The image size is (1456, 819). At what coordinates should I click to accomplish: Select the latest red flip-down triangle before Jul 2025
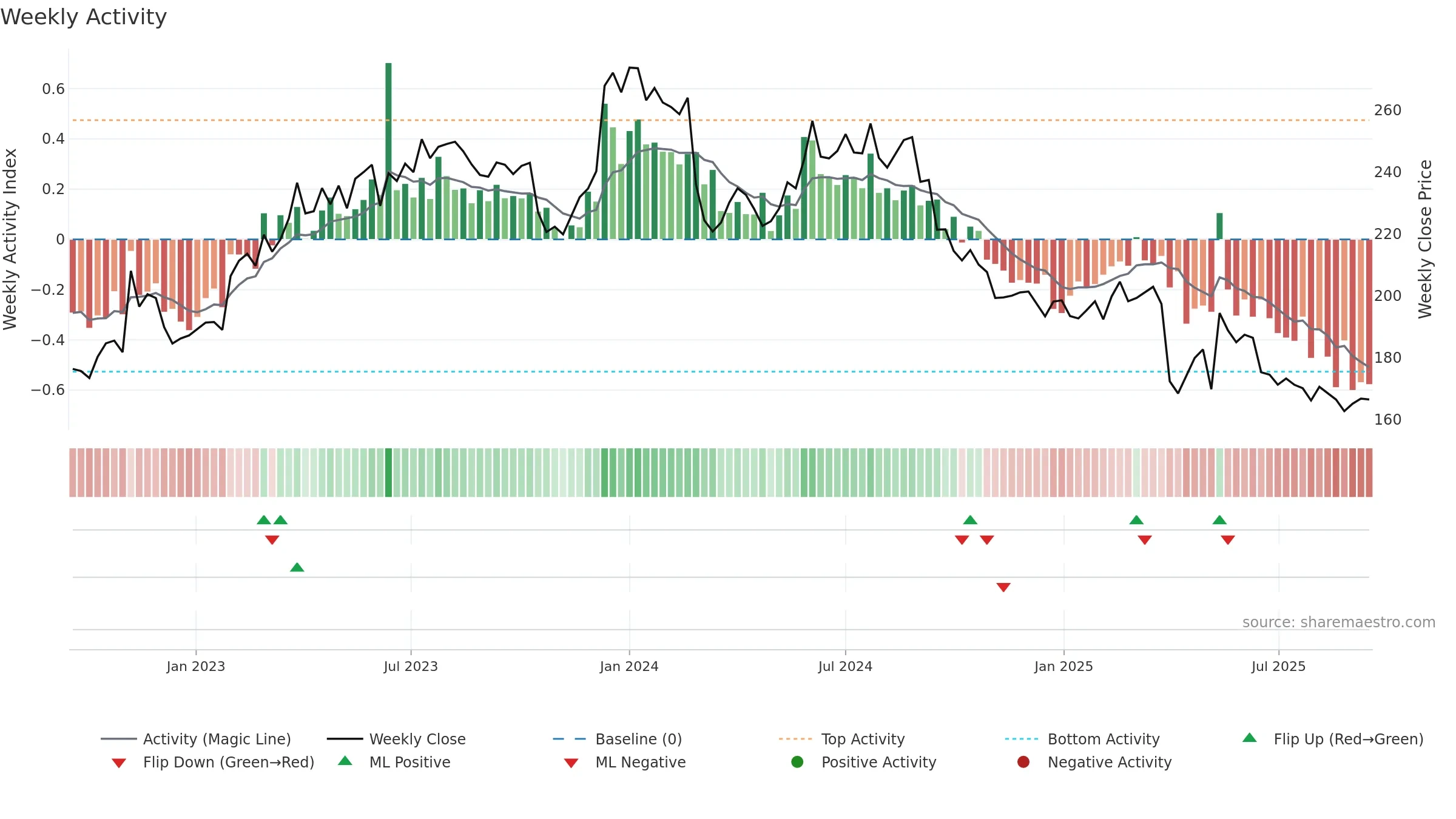tap(1228, 540)
